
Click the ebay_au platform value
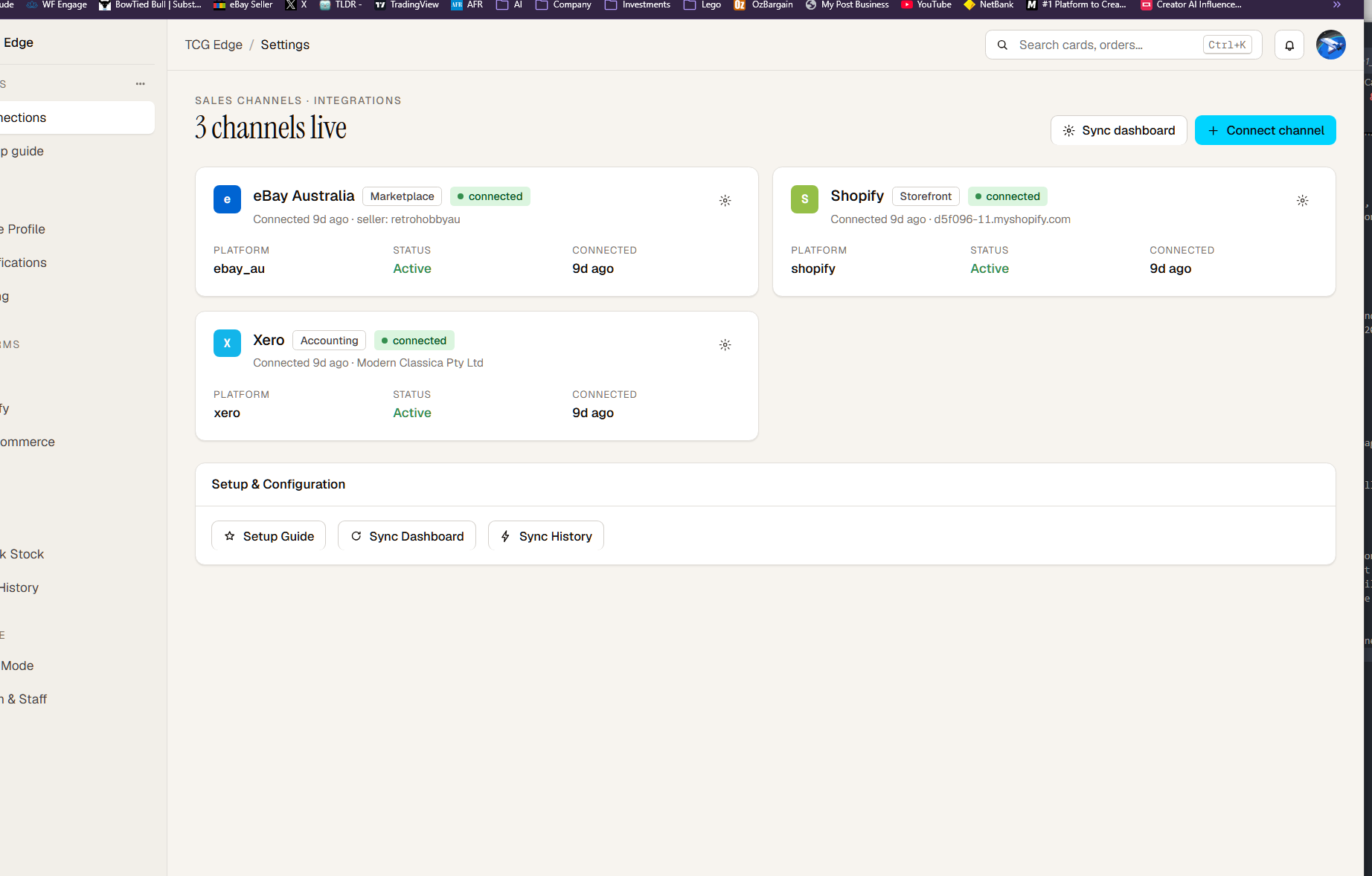pos(239,269)
